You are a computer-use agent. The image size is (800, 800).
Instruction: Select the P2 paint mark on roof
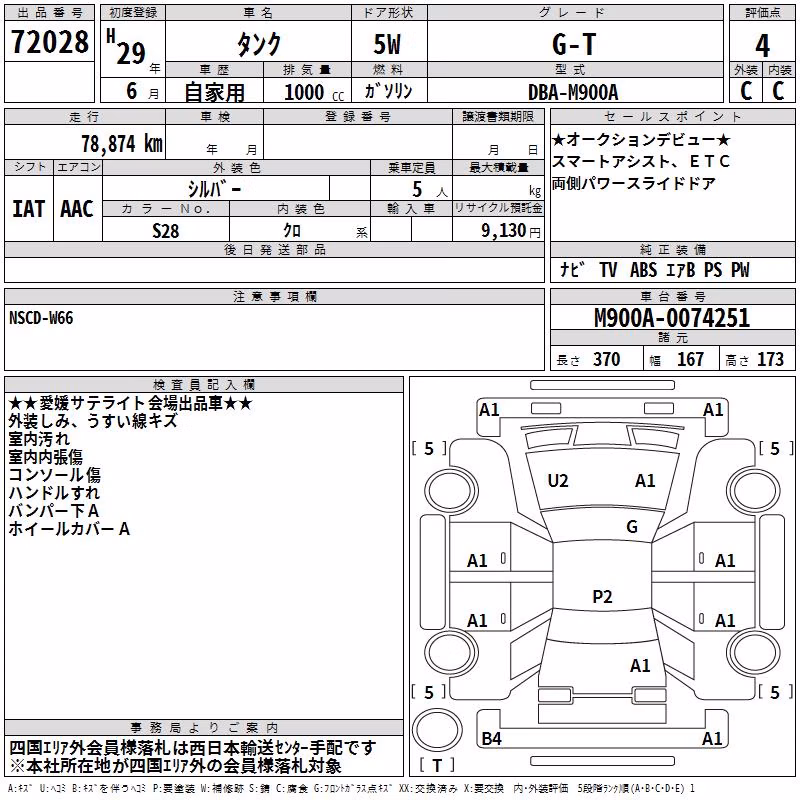point(602,596)
